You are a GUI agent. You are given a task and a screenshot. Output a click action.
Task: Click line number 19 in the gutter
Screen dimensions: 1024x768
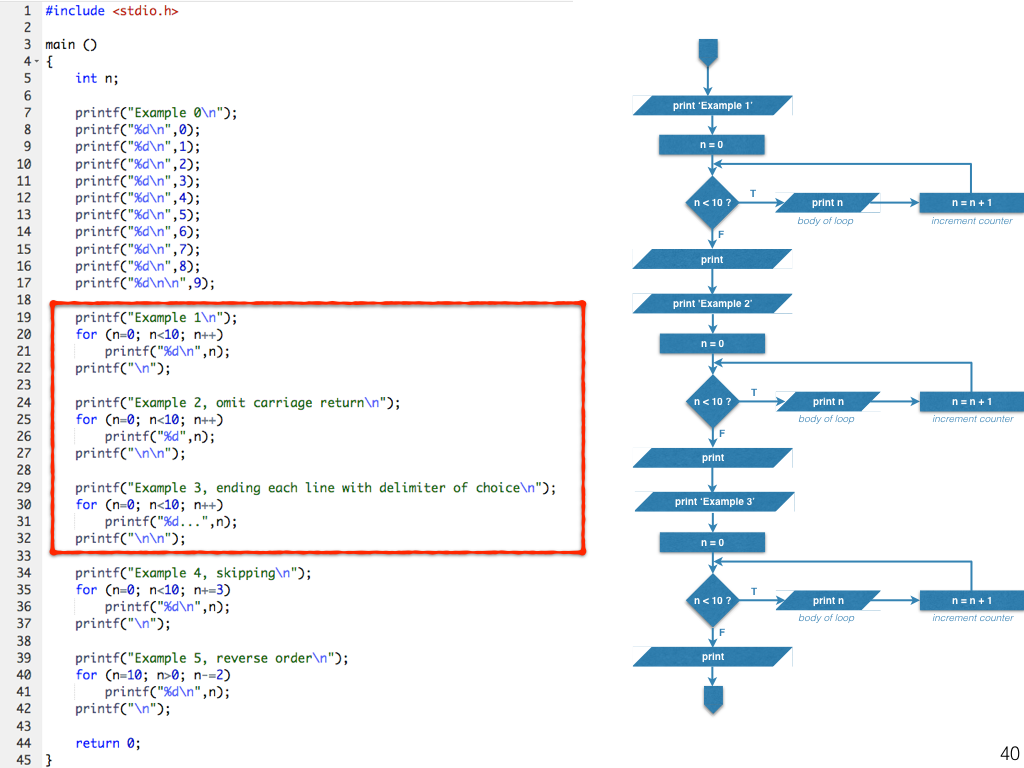coord(24,317)
